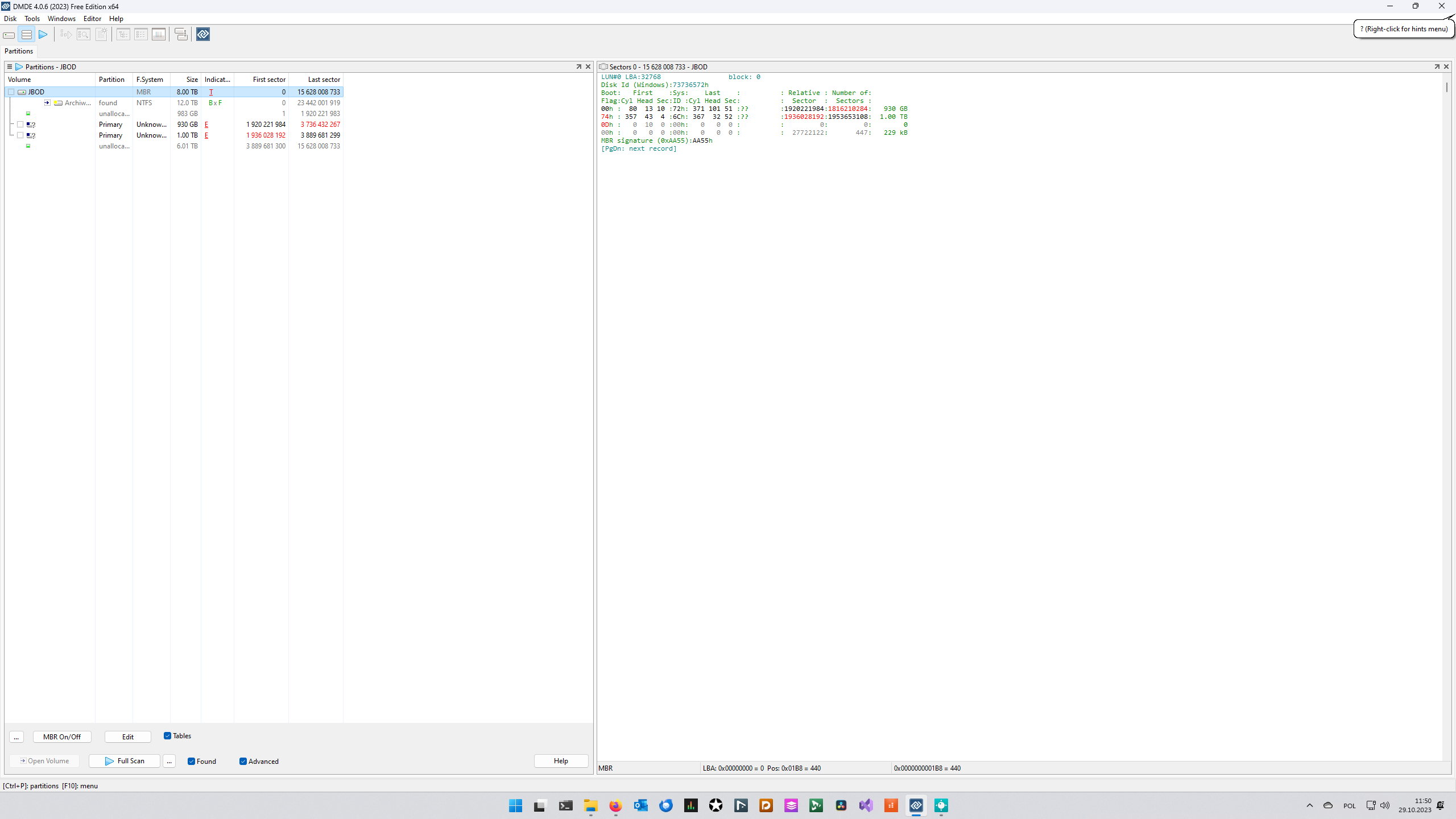Click the Open Volume button

point(44,761)
